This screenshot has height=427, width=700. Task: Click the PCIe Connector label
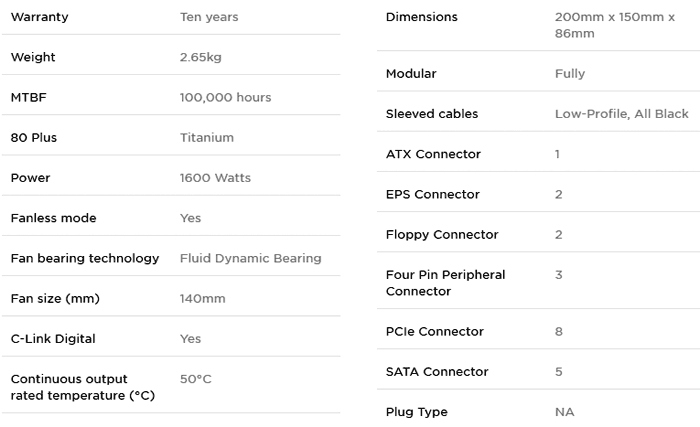point(434,331)
